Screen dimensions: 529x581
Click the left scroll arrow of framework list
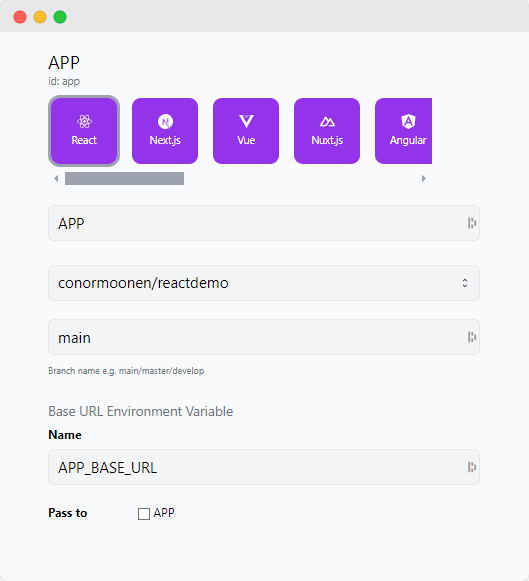(56, 179)
